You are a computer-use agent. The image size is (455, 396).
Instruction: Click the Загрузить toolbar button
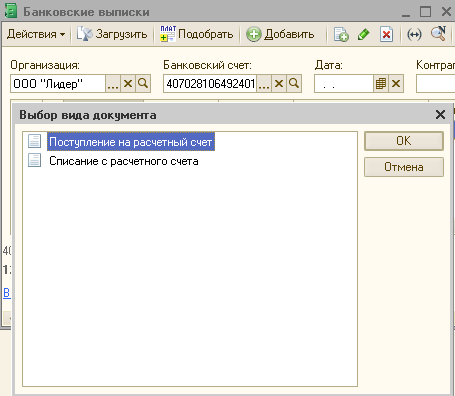112,34
